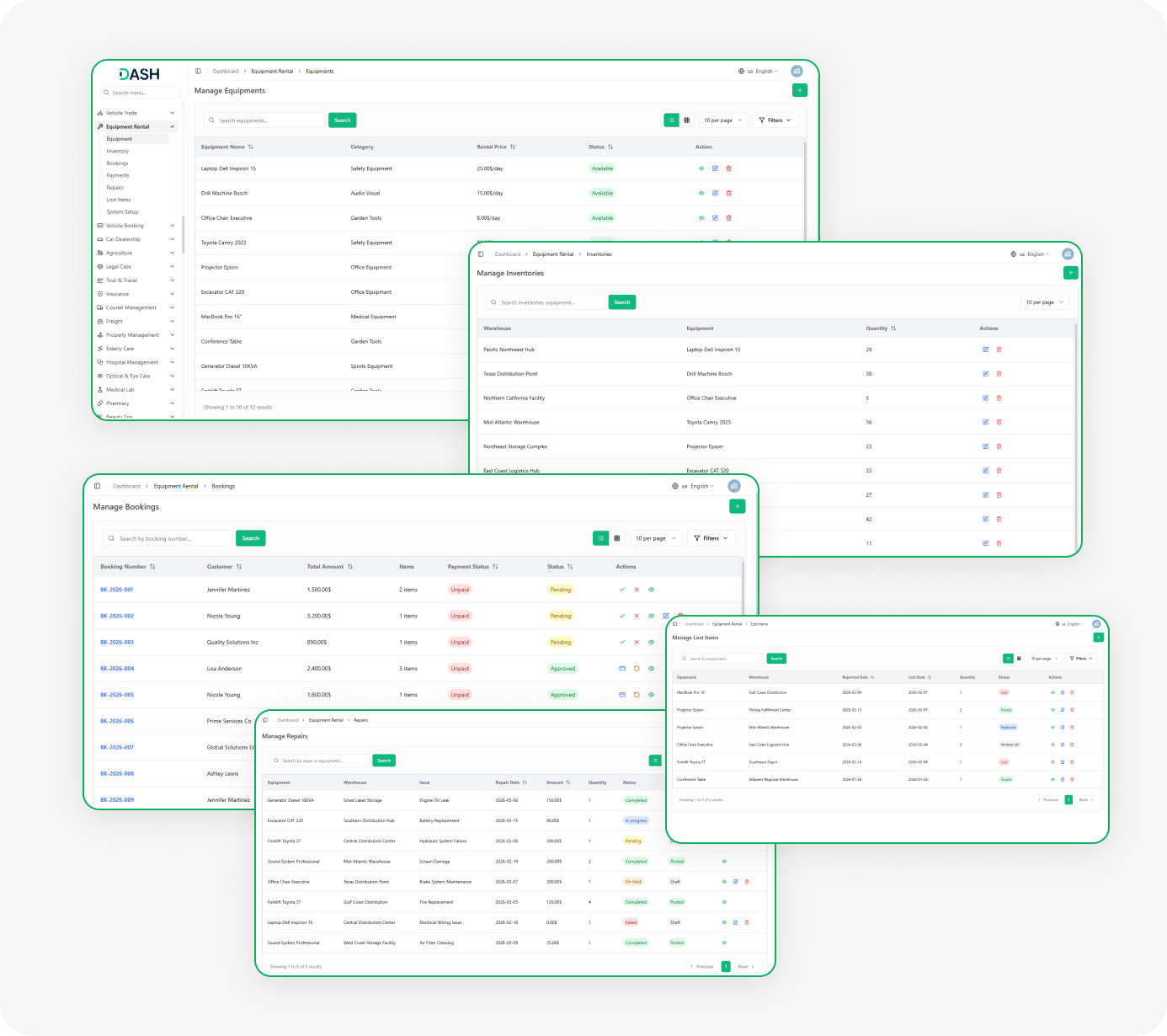Click the Search equipments input field

click(x=264, y=120)
